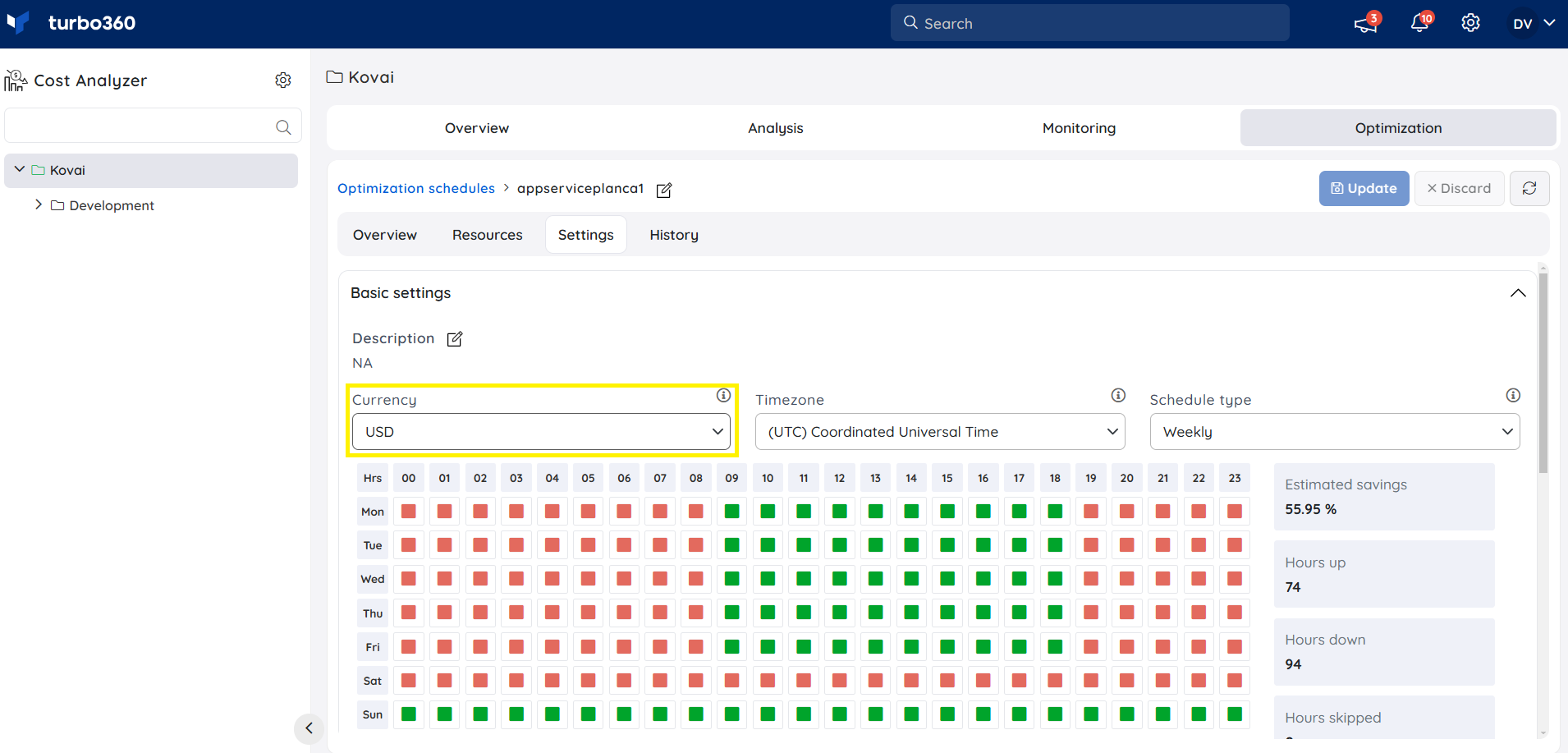Switch to the Analysis tab
Screen dimensions: 1568x753
[776, 128]
